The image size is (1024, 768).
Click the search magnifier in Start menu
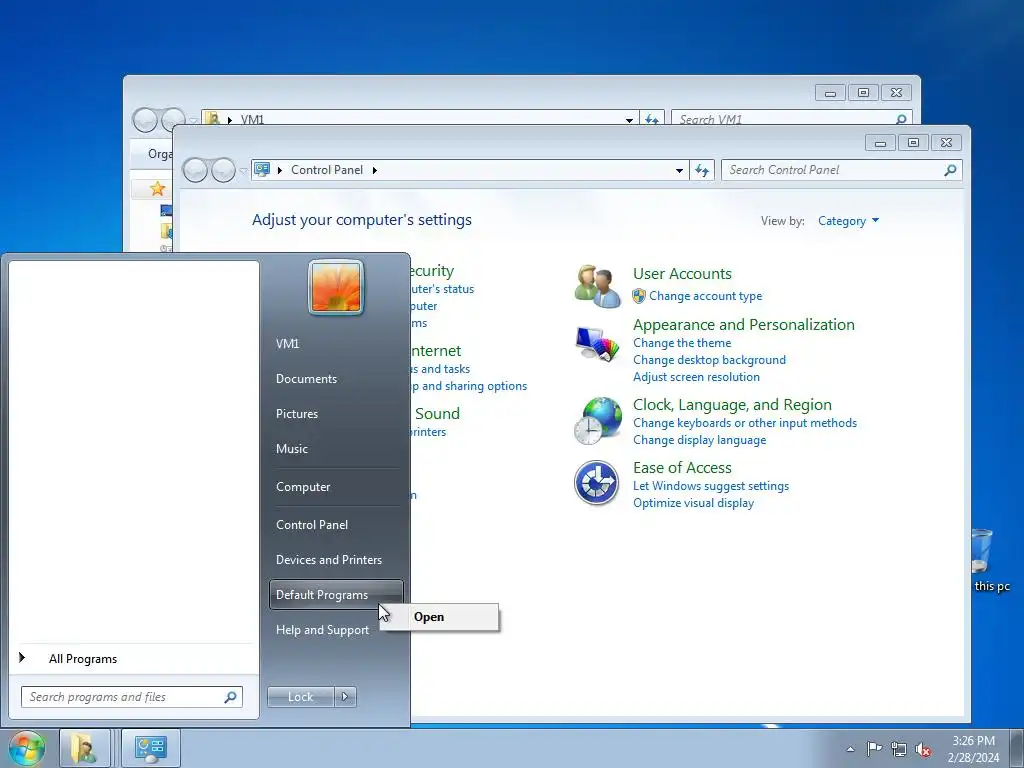pos(231,697)
